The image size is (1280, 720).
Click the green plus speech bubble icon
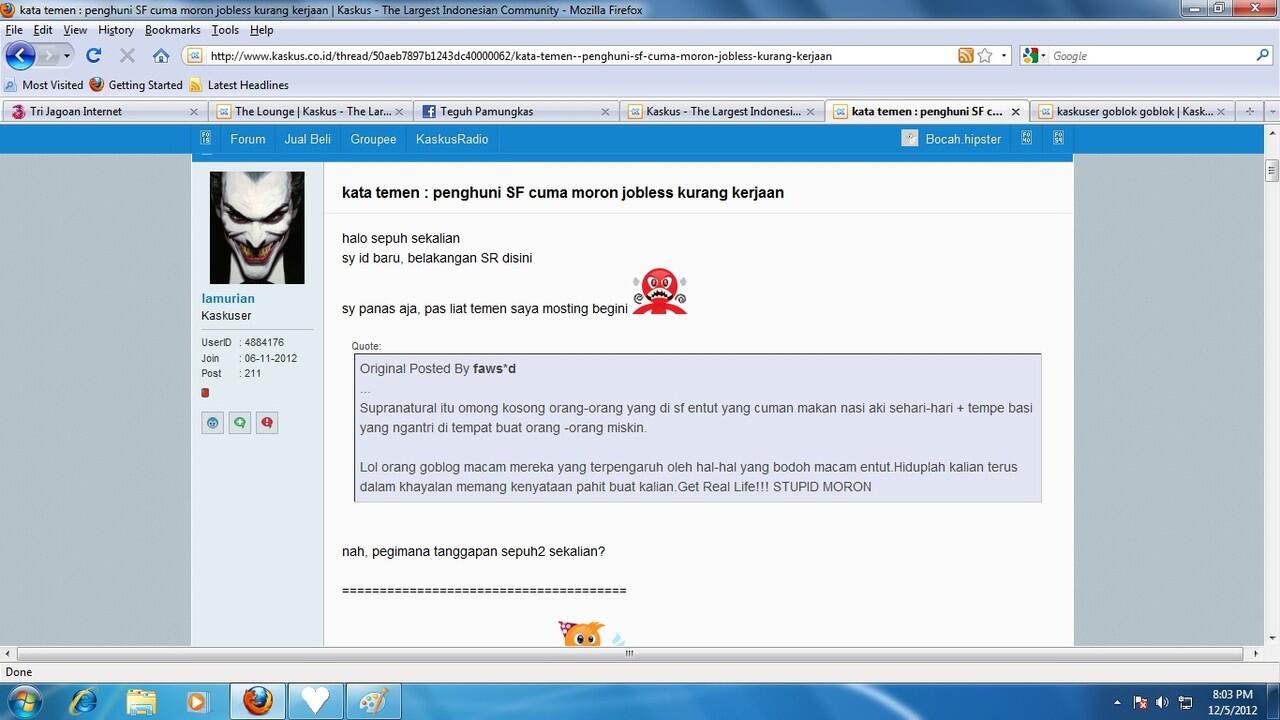tap(239, 423)
